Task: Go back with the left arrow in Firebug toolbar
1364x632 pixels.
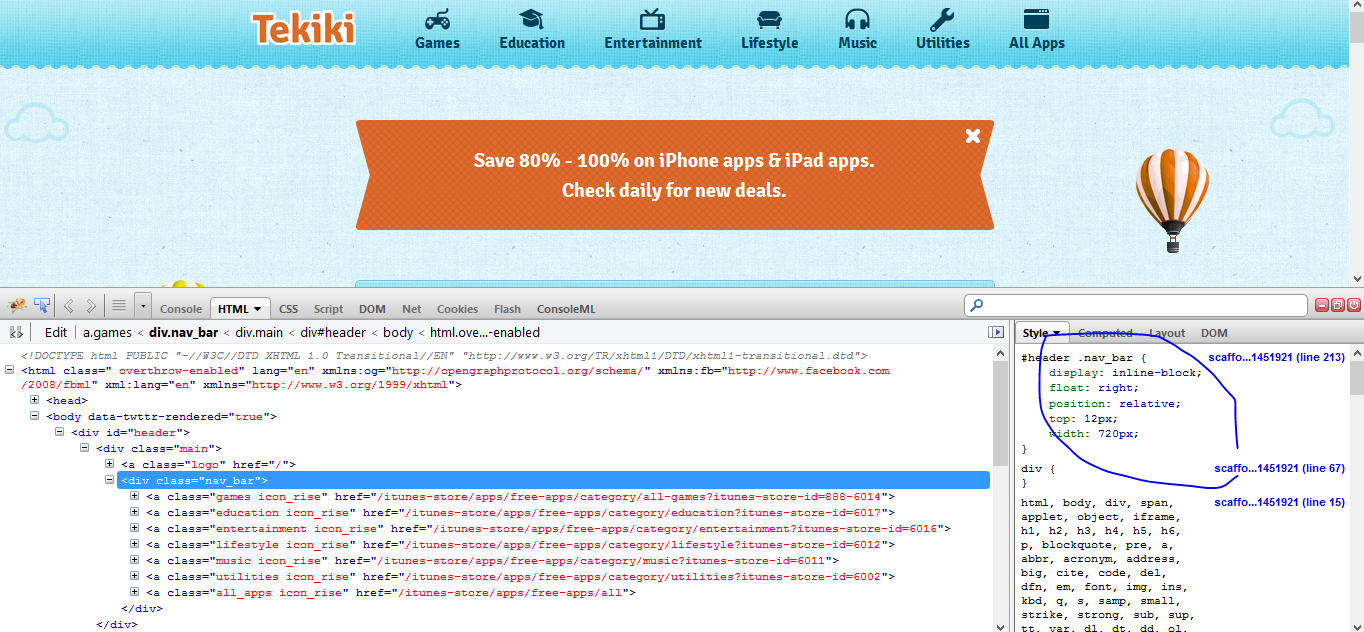Action: pyautogui.click(x=69, y=306)
